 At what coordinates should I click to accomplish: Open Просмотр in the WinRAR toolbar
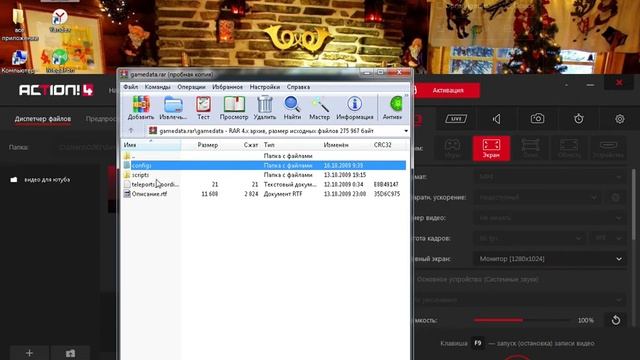click(x=234, y=108)
